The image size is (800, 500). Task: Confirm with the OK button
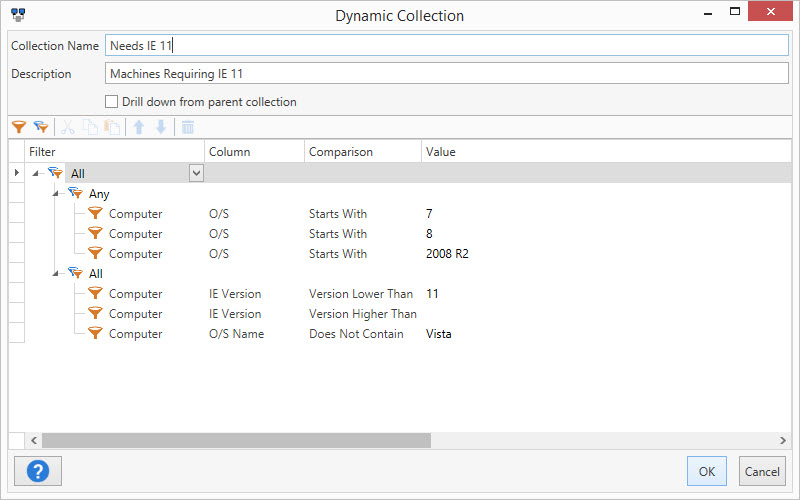click(707, 471)
